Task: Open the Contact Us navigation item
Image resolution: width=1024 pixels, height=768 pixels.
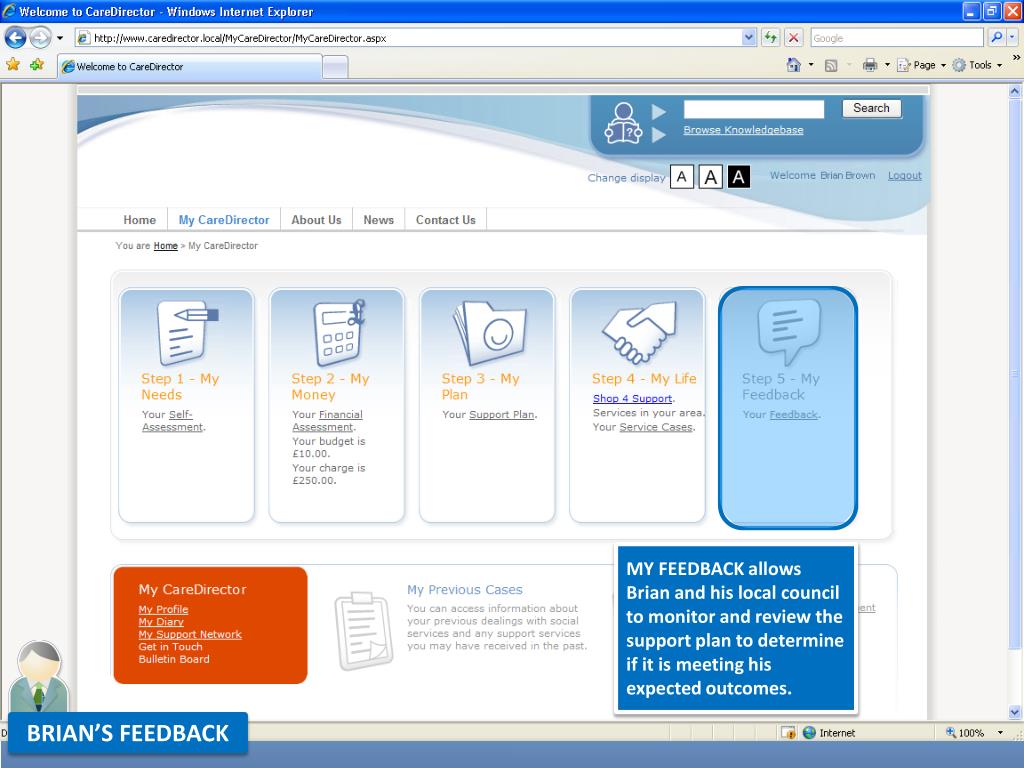Action: coord(446,220)
